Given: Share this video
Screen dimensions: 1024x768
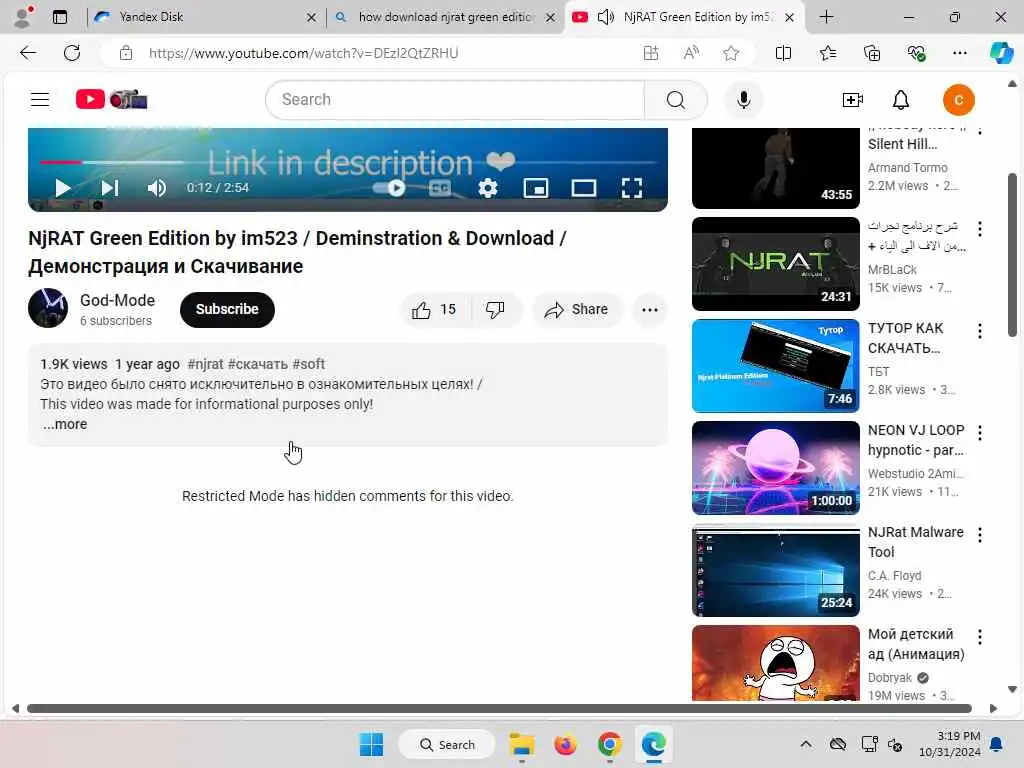Looking at the screenshot, I should [x=577, y=310].
